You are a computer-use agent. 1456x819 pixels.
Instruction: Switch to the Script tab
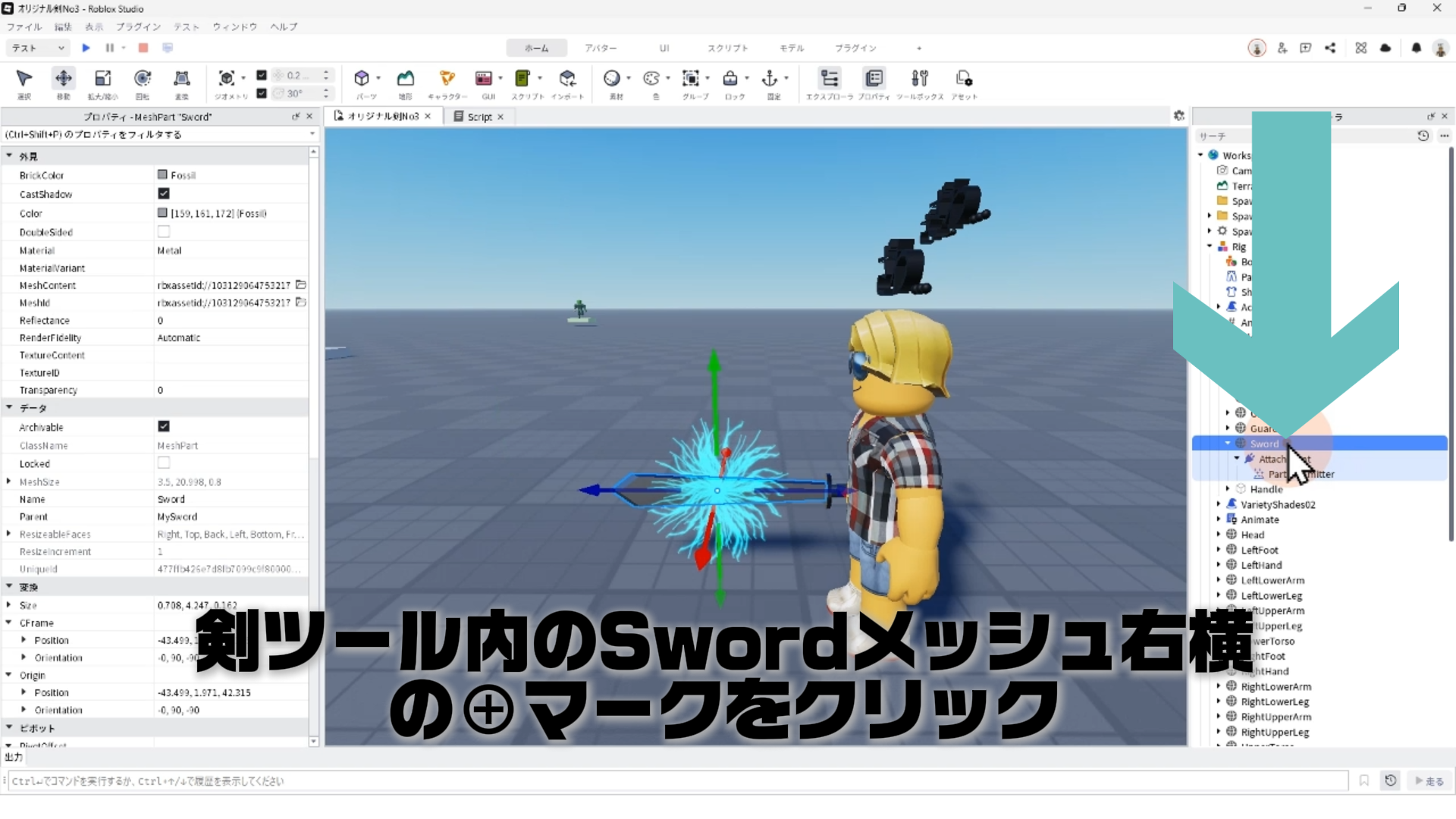tap(479, 117)
